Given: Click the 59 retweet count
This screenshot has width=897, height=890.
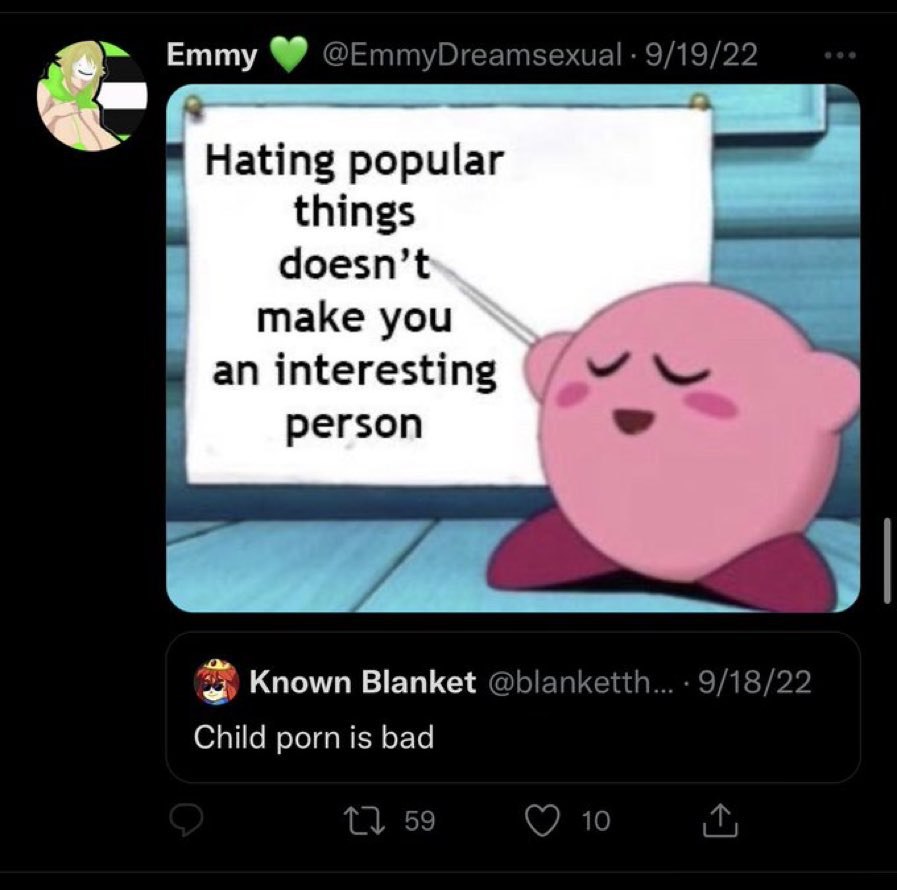Looking at the screenshot, I should pos(420,821).
